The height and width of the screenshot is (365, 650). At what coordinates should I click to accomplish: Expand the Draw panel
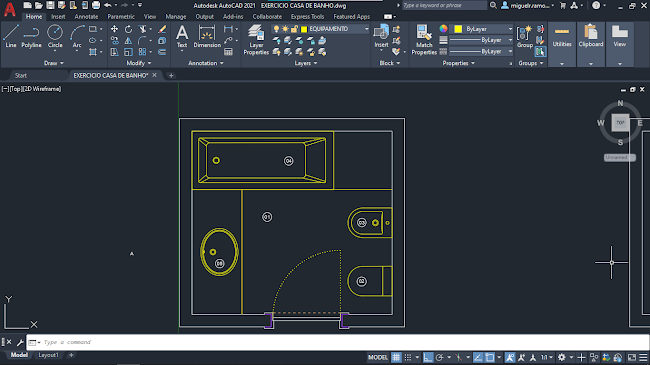tap(53, 63)
